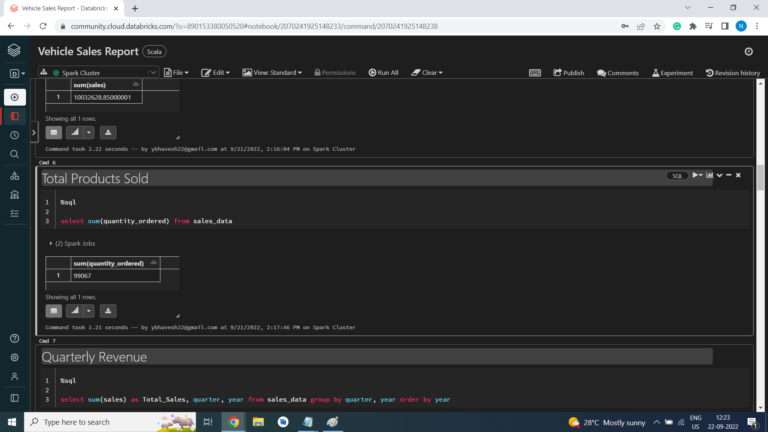Click the Help question mark sidebar icon
This screenshot has height=432, width=768.
14,338
